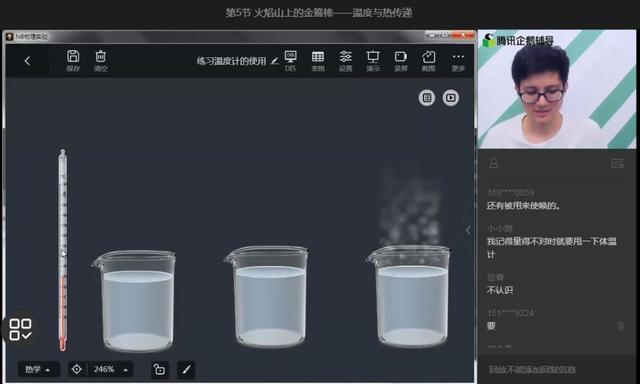Open the equipment grid selector

point(20,329)
